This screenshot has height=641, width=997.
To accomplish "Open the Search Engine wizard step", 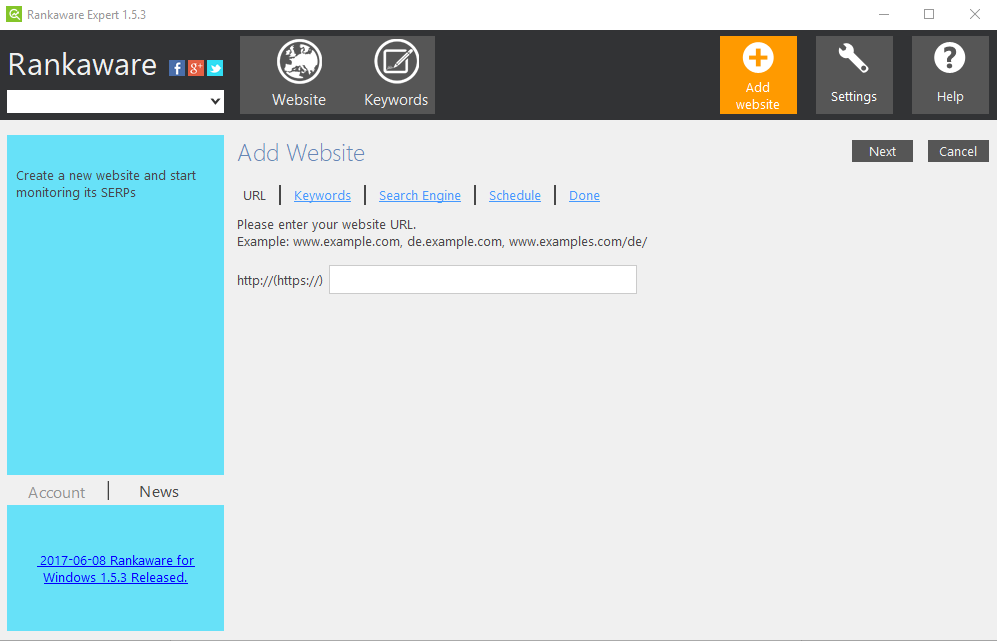I will click(x=419, y=195).
